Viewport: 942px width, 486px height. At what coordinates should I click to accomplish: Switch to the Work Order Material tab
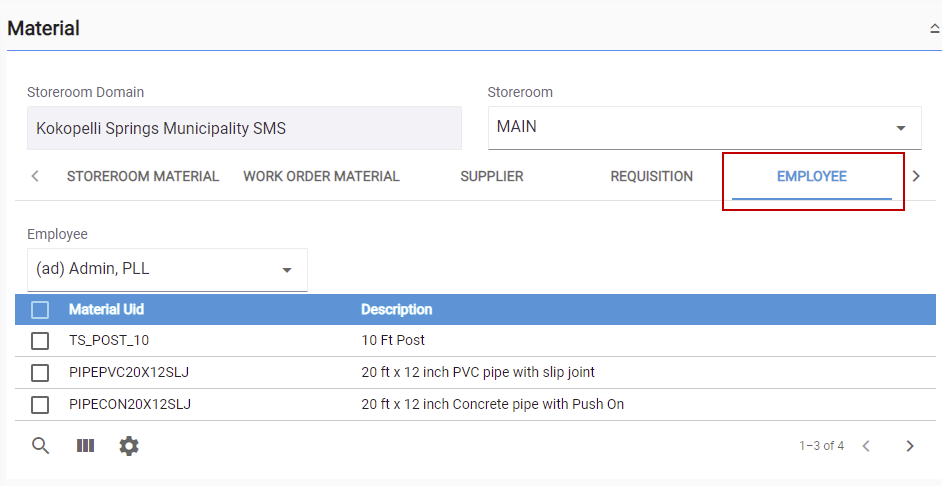(x=321, y=176)
